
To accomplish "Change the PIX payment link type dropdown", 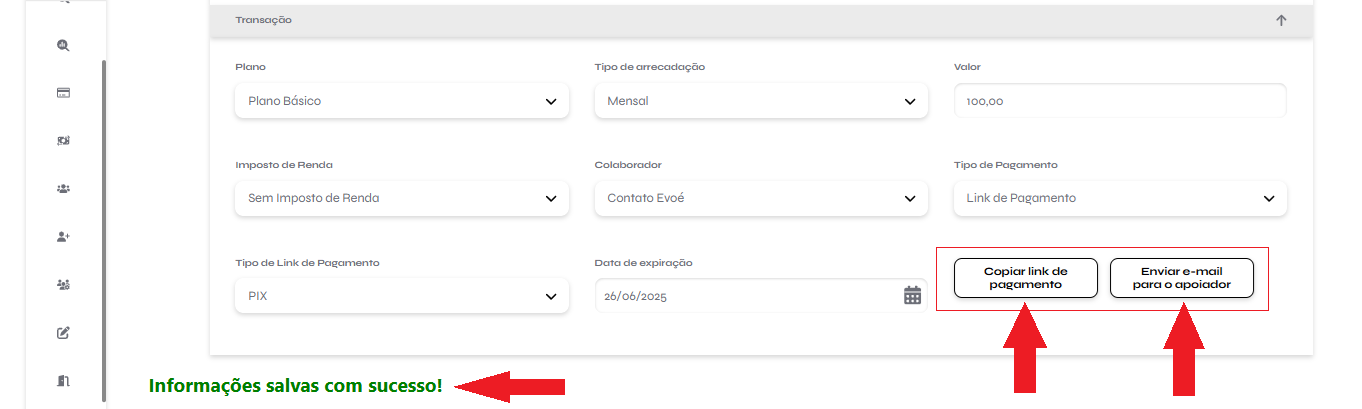I will [402, 296].
